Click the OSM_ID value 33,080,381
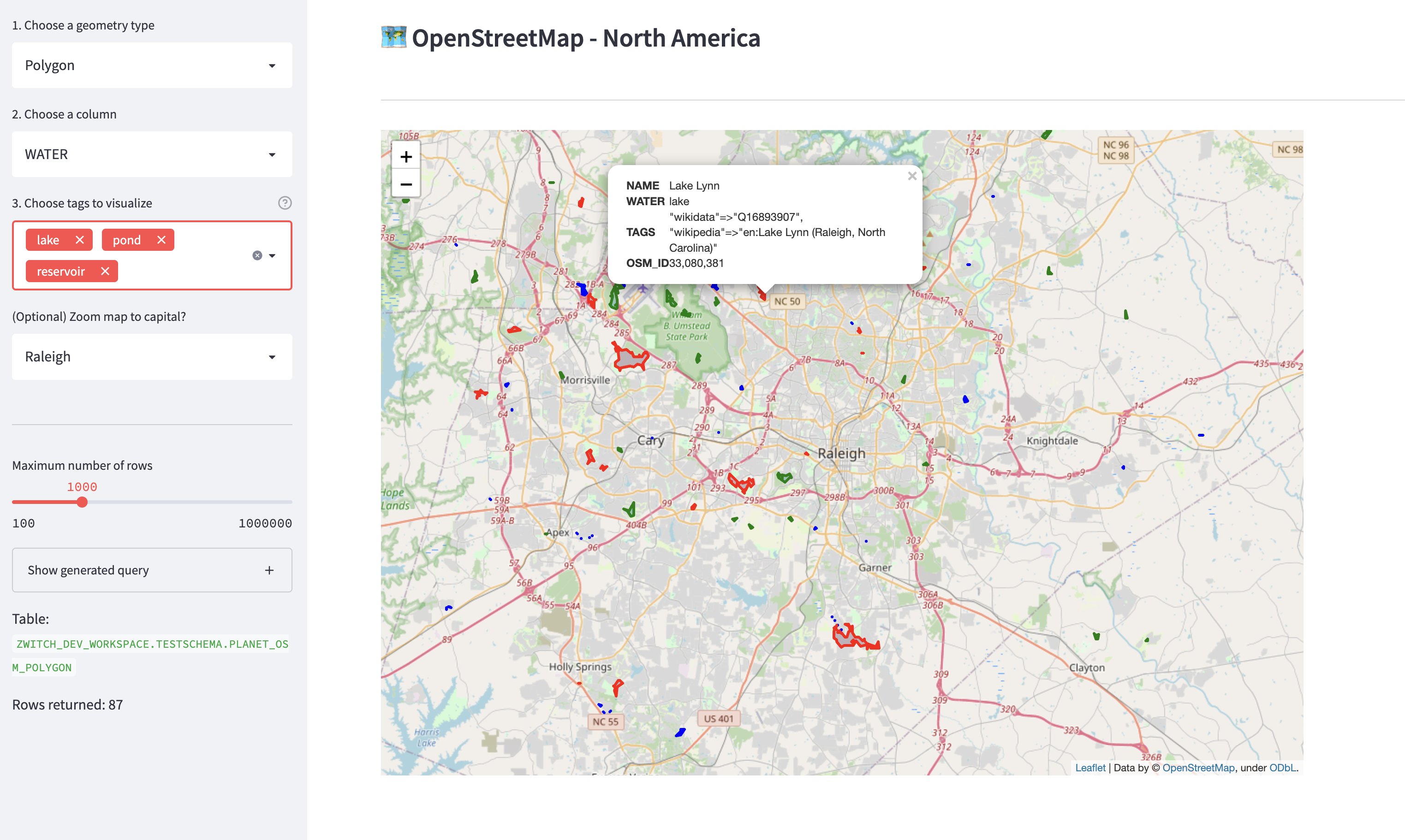The height and width of the screenshot is (840, 1405). [x=697, y=263]
